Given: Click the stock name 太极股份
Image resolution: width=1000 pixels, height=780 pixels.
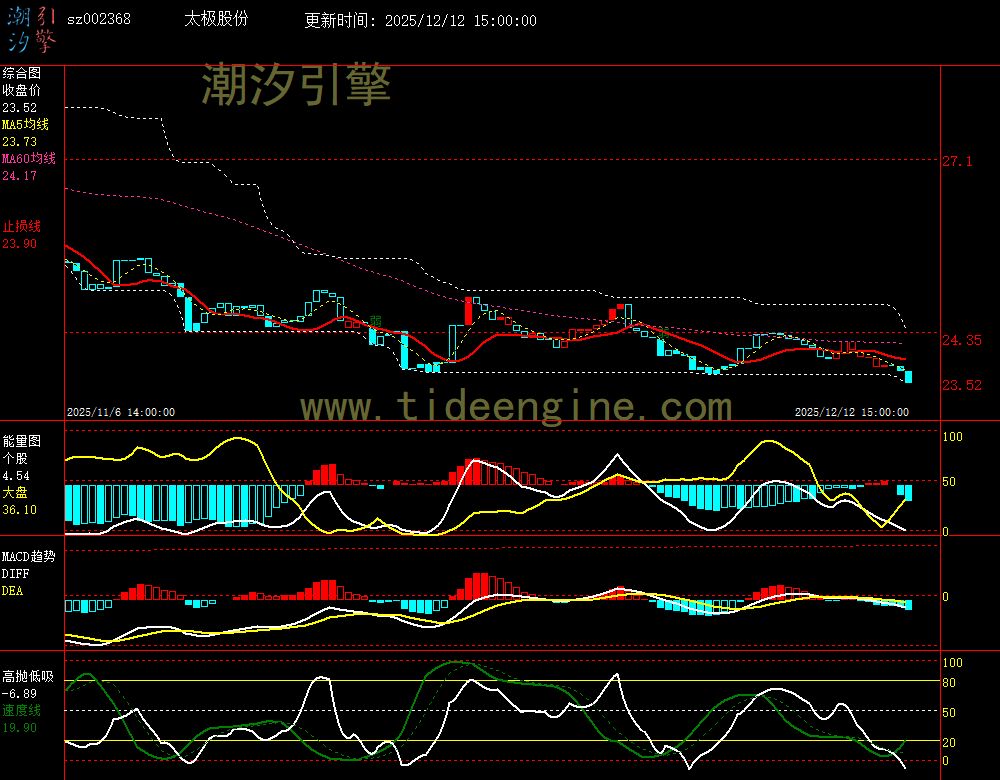Looking at the screenshot, I should (x=216, y=20).
